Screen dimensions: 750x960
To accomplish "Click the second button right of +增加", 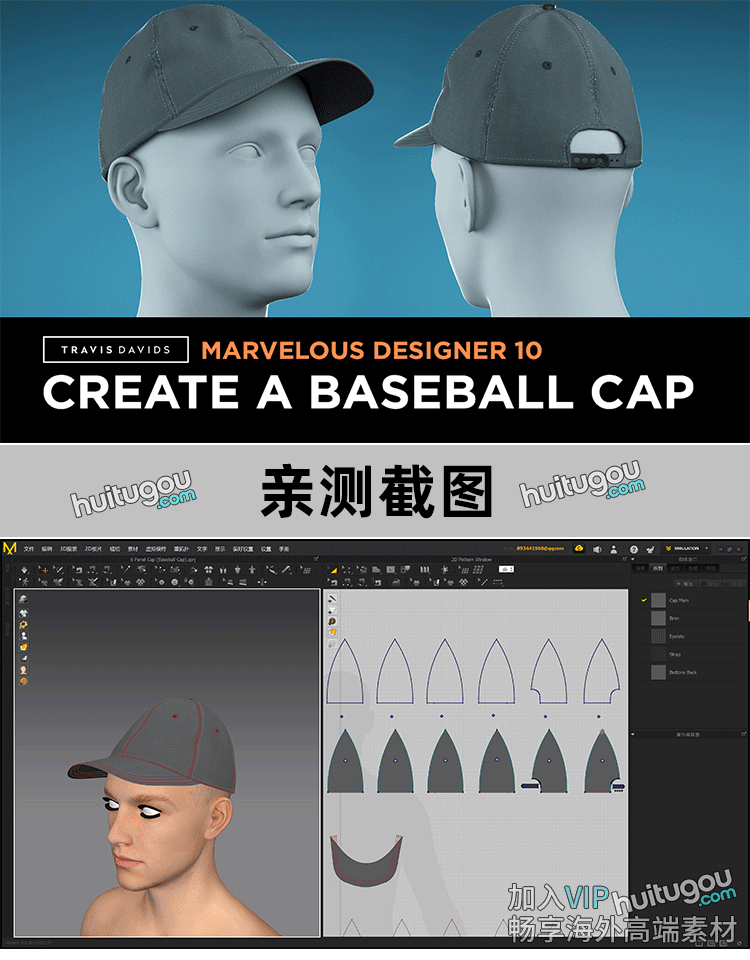I will [710, 584].
